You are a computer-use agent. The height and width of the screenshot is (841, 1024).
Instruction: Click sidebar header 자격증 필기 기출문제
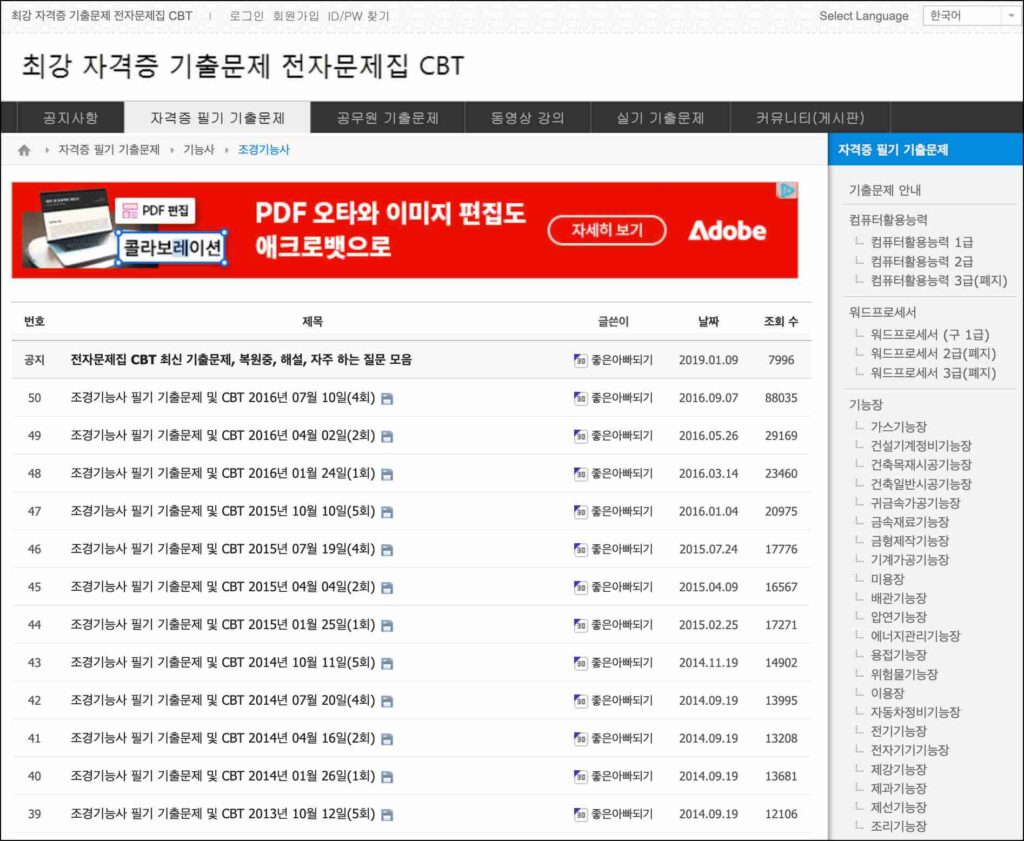tap(892, 150)
